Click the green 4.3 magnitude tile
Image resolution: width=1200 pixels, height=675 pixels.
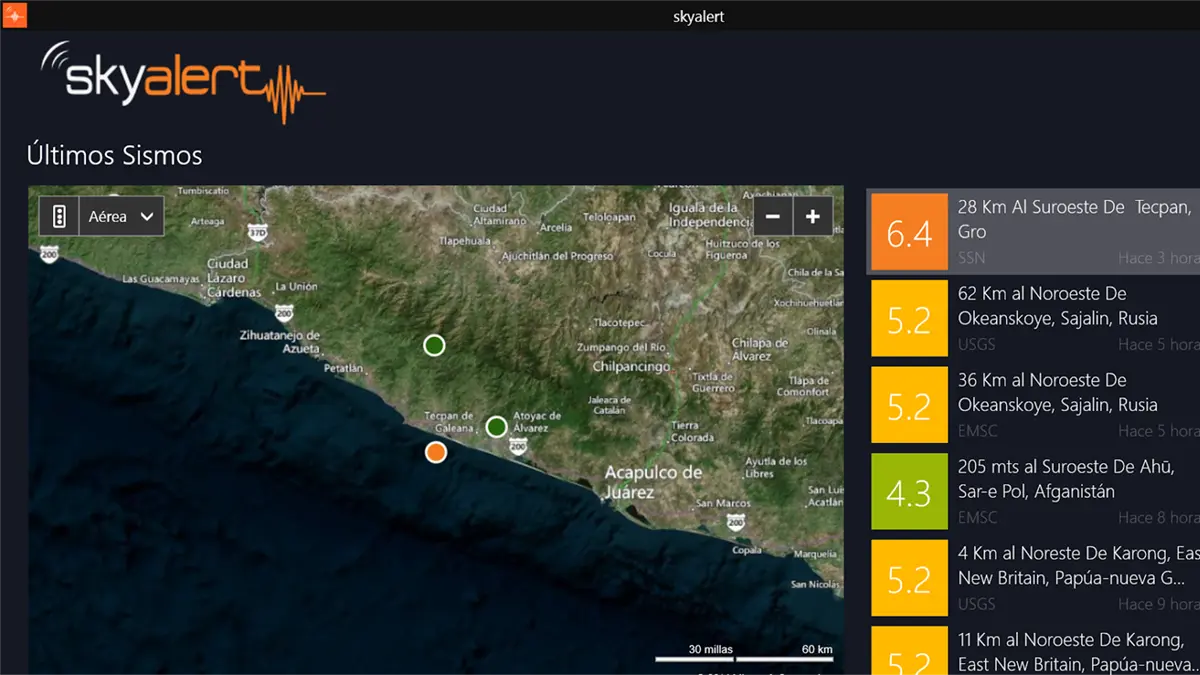[x=909, y=491]
